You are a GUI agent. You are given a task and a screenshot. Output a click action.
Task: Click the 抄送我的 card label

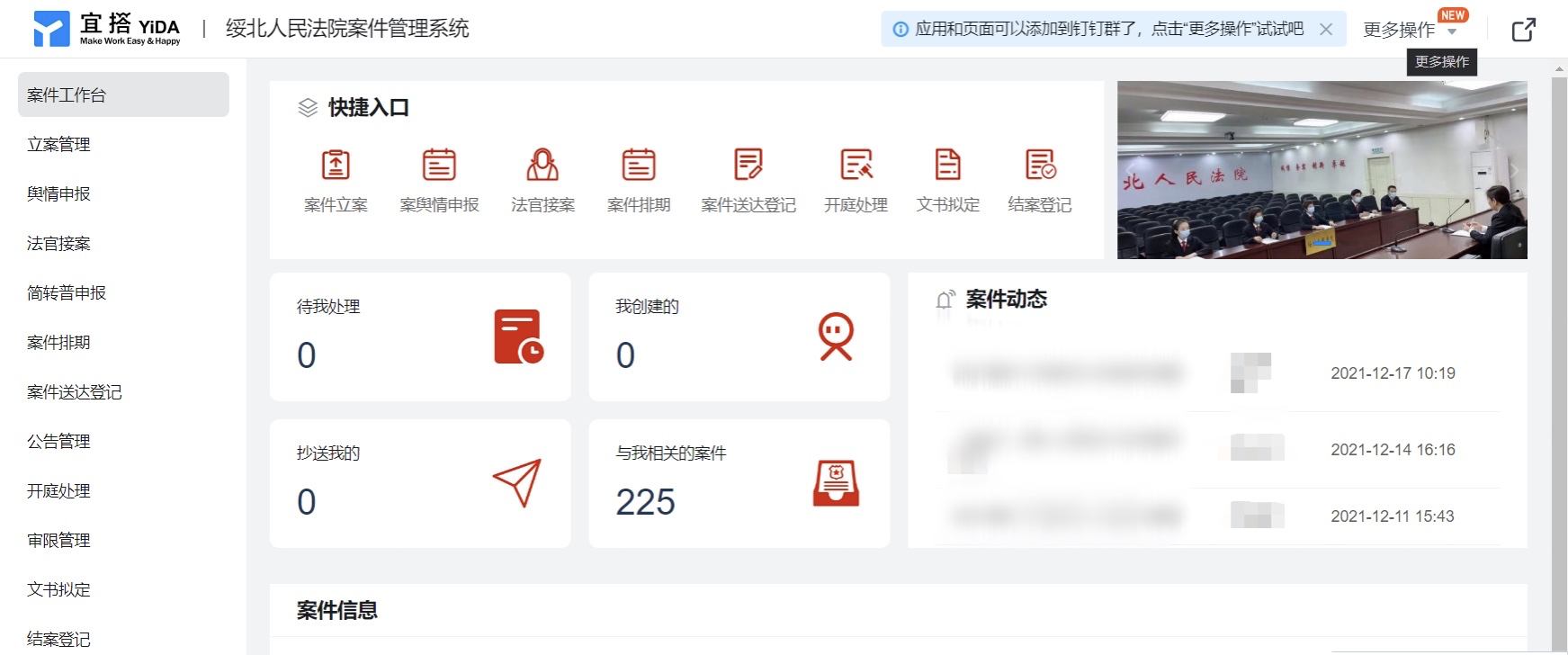tap(328, 453)
